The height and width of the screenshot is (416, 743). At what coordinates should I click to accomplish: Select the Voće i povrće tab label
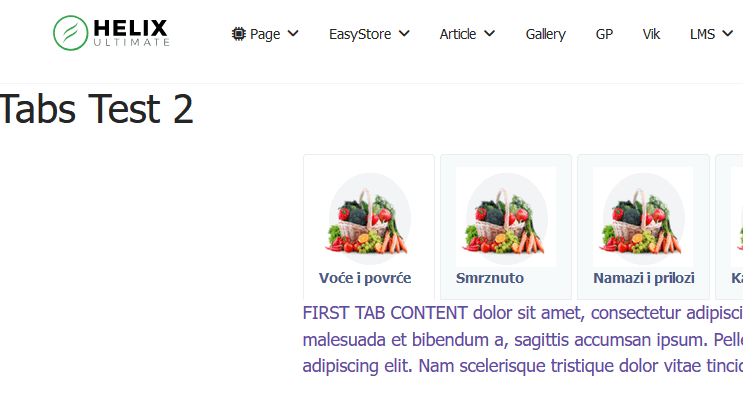365,278
